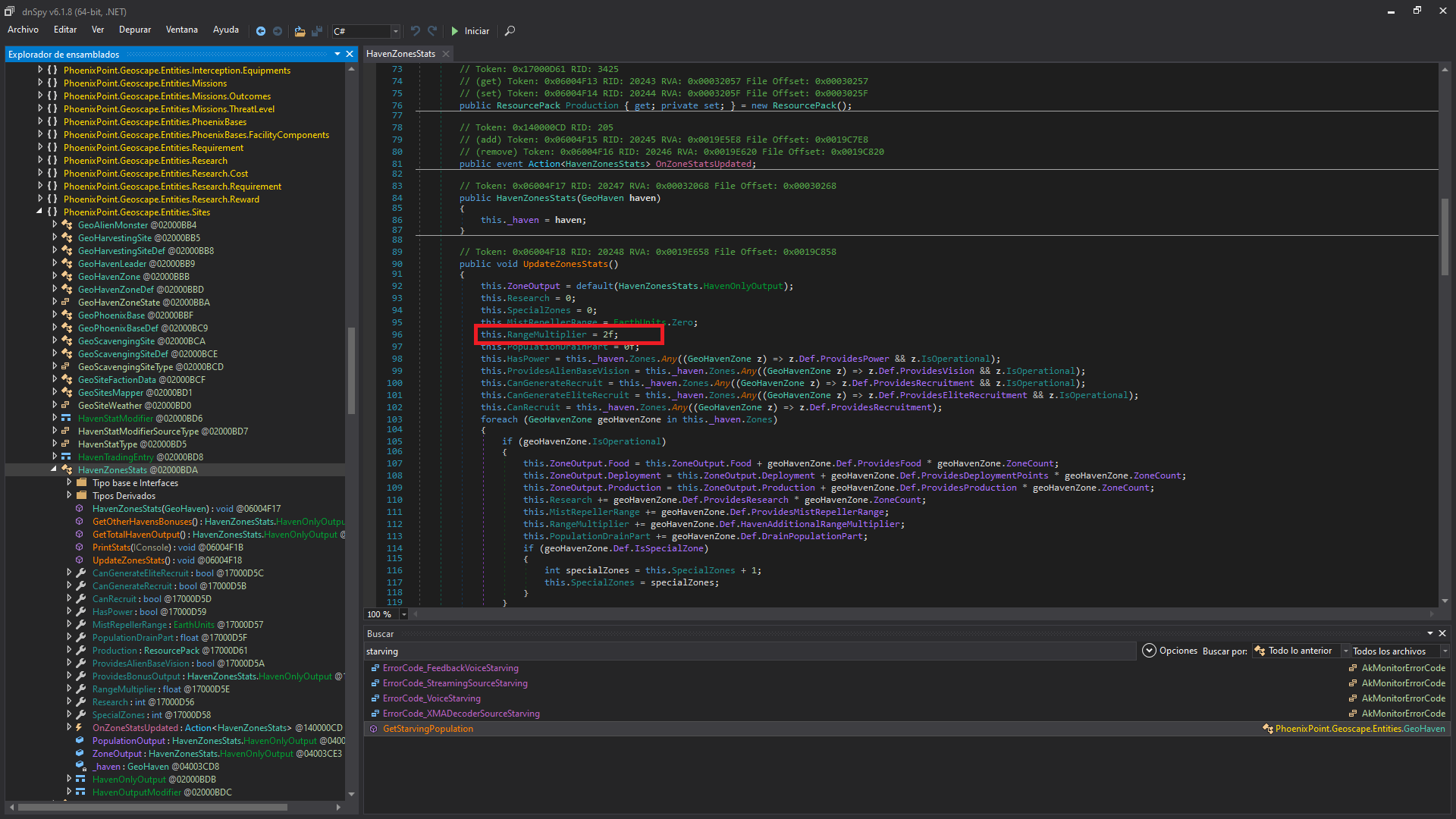Select GeoPhoenixBase @02000BBF in tree
1456x819 pixels.
[136, 315]
